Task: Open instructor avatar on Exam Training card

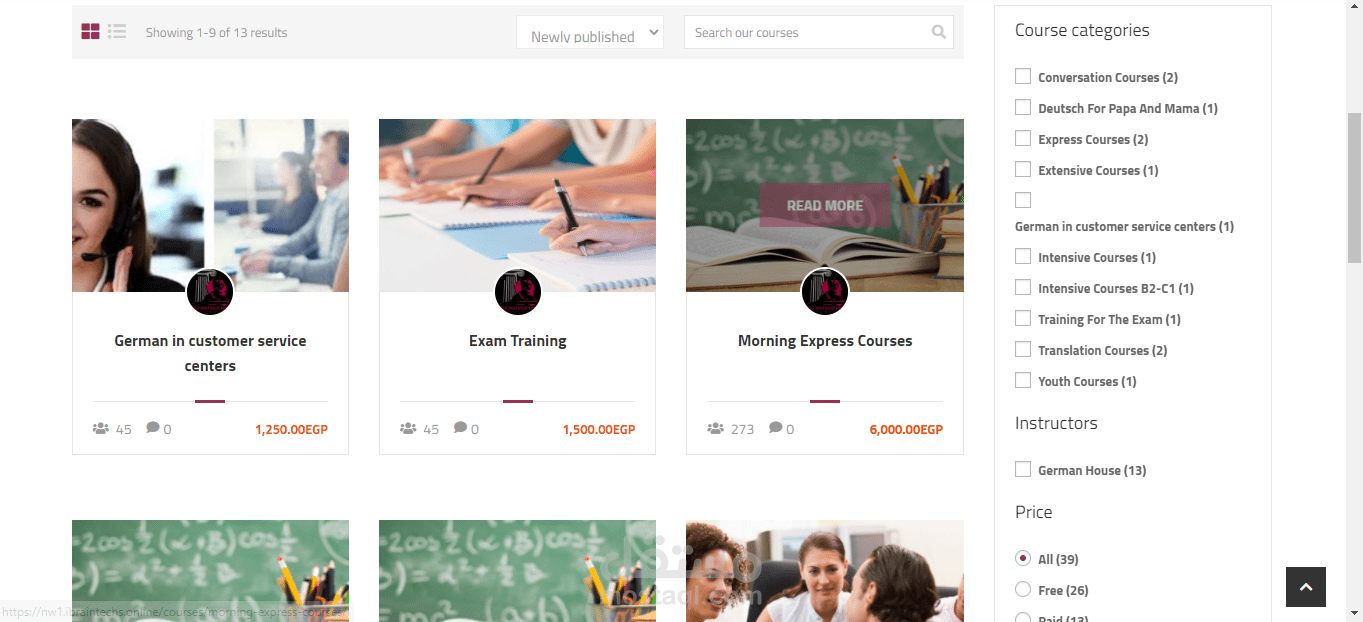Action: pos(517,292)
